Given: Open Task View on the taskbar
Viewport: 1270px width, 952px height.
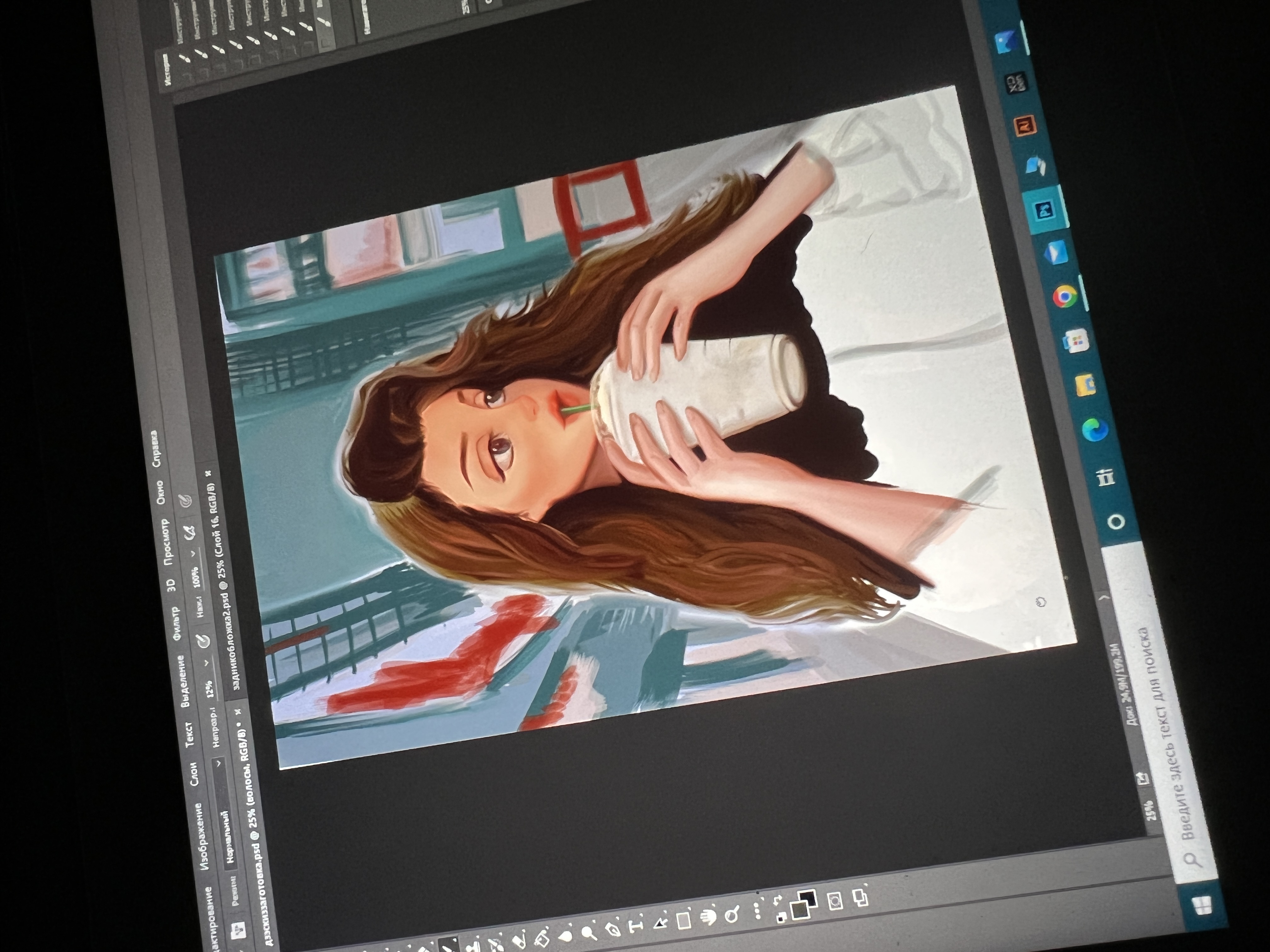Looking at the screenshot, I should pos(1105,478).
